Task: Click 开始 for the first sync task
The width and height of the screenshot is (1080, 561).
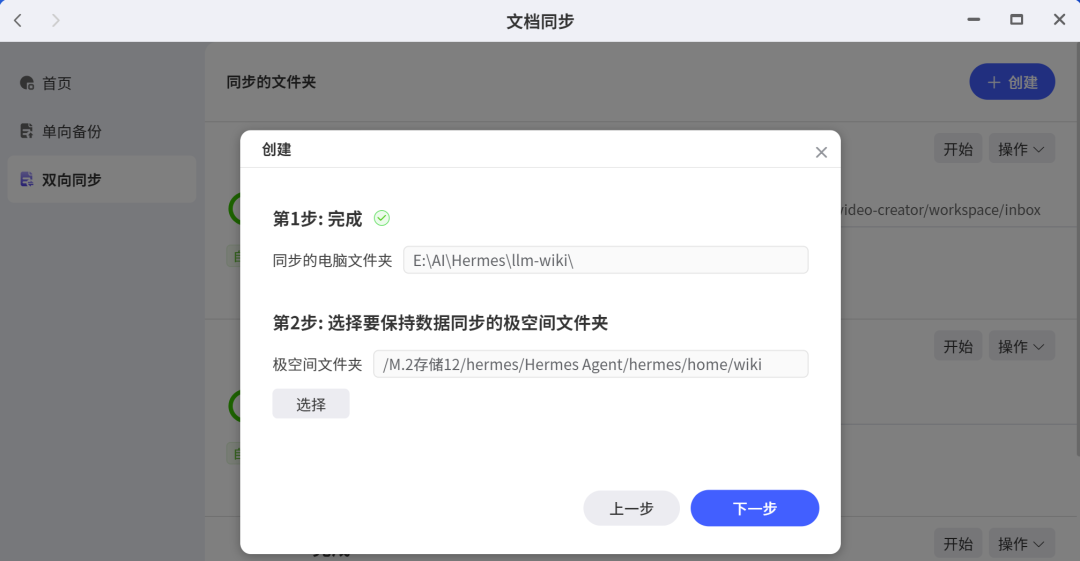Action: [958, 149]
